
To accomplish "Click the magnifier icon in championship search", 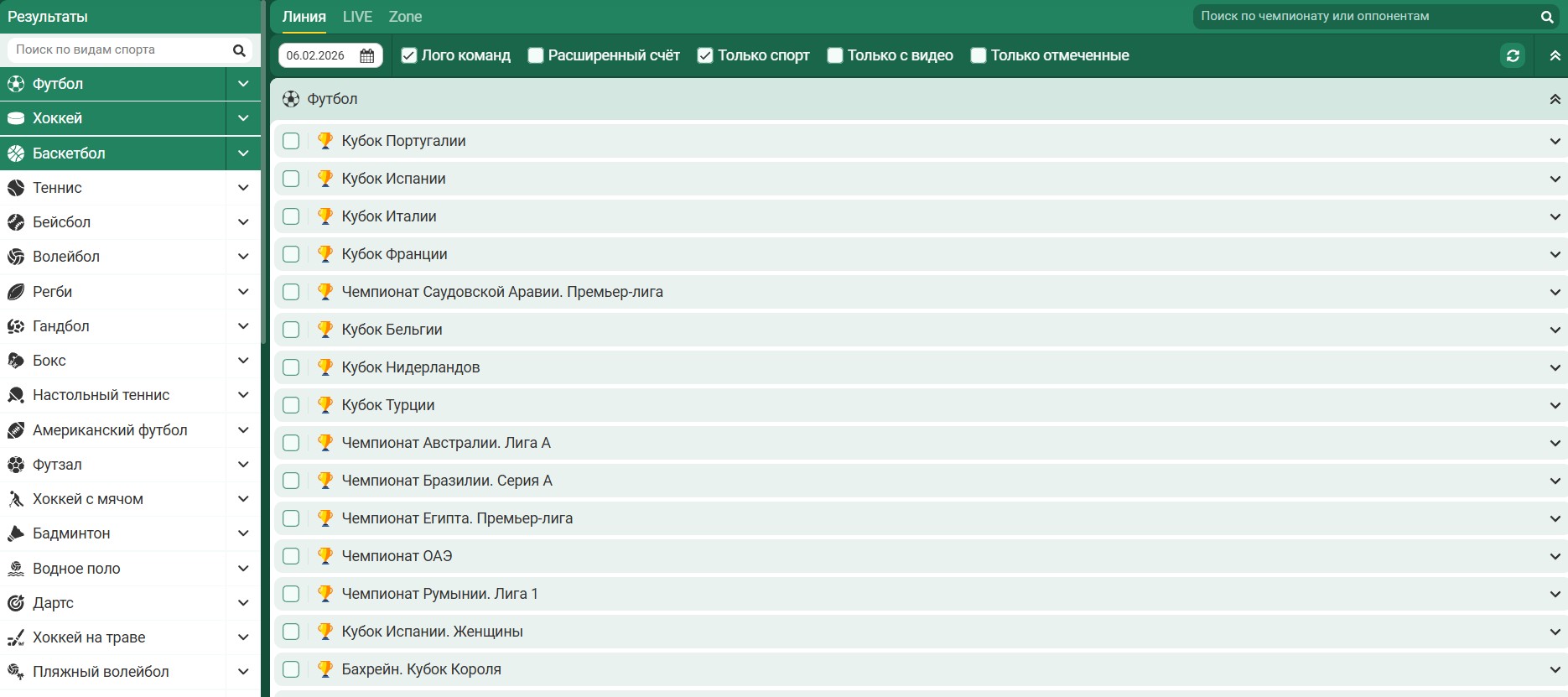I will click(x=1547, y=17).
